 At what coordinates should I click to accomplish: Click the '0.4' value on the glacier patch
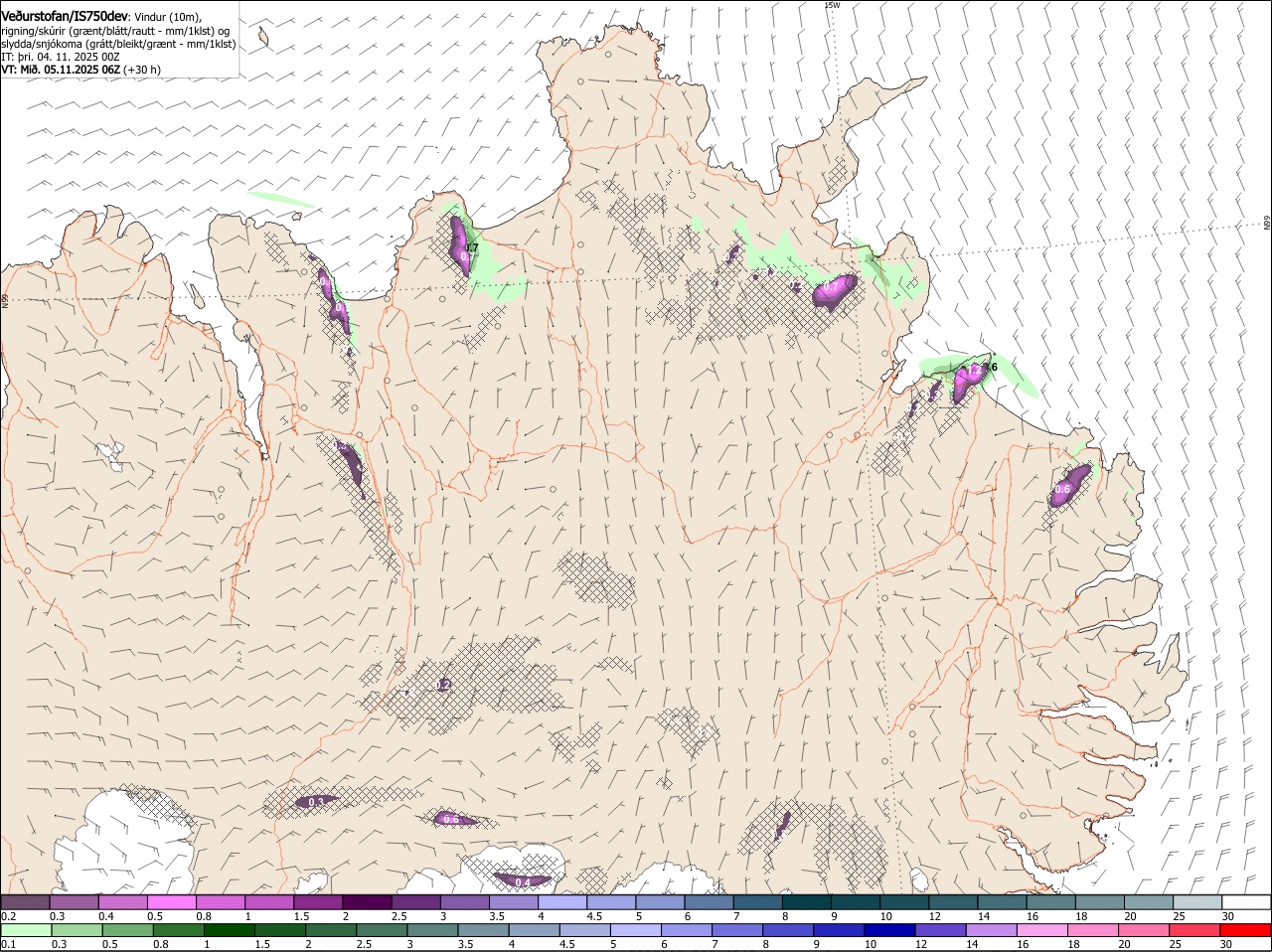tap(523, 881)
